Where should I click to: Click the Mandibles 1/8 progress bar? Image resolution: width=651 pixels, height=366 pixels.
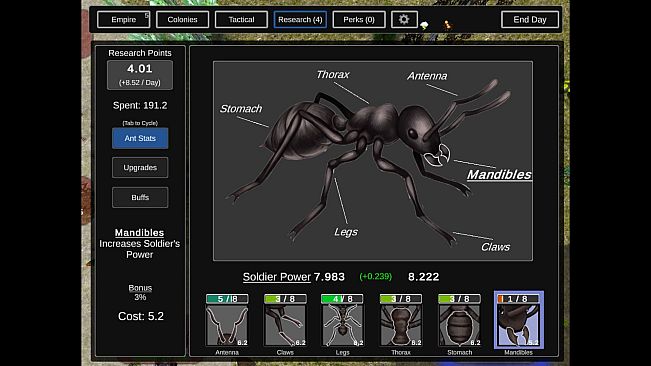519,299
